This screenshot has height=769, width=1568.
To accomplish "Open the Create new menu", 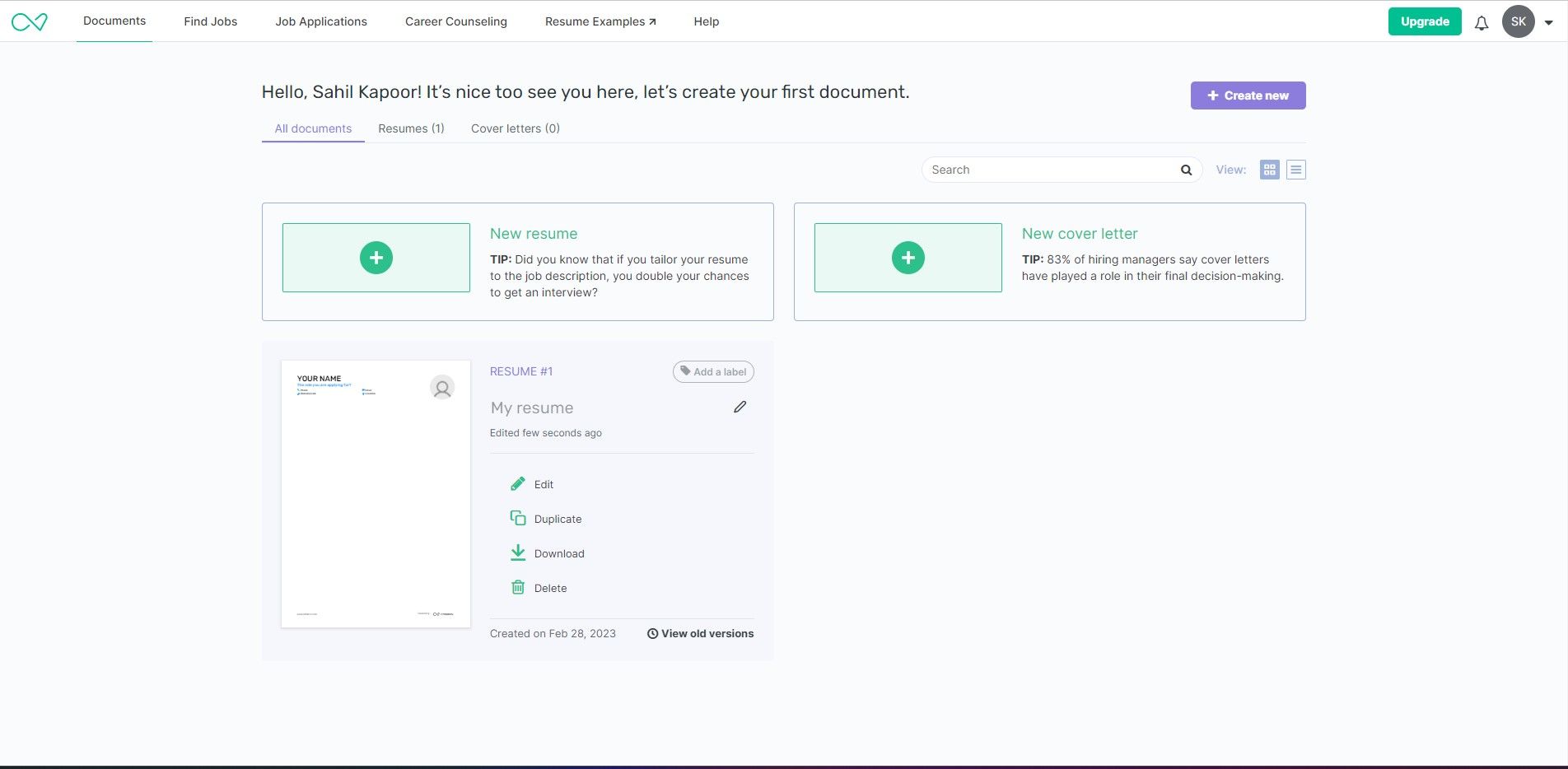I will tap(1248, 96).
